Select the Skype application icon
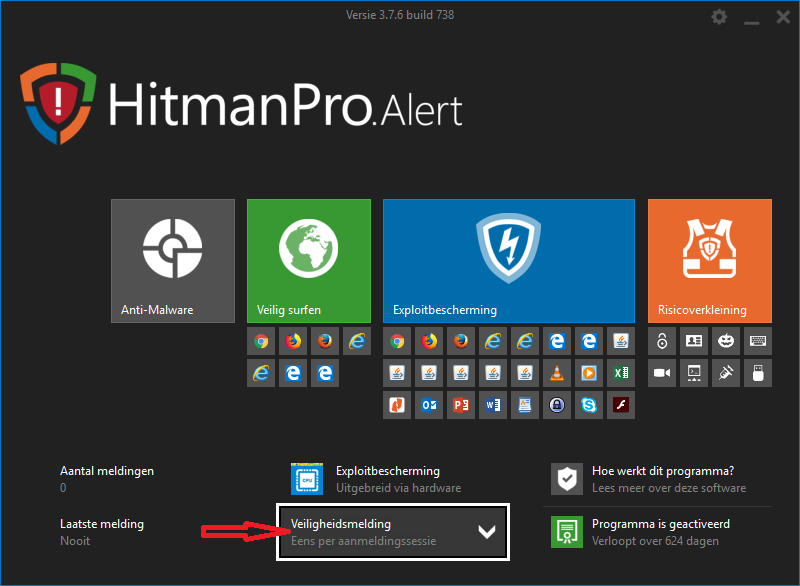800x586 pixels. click(589, 405)
